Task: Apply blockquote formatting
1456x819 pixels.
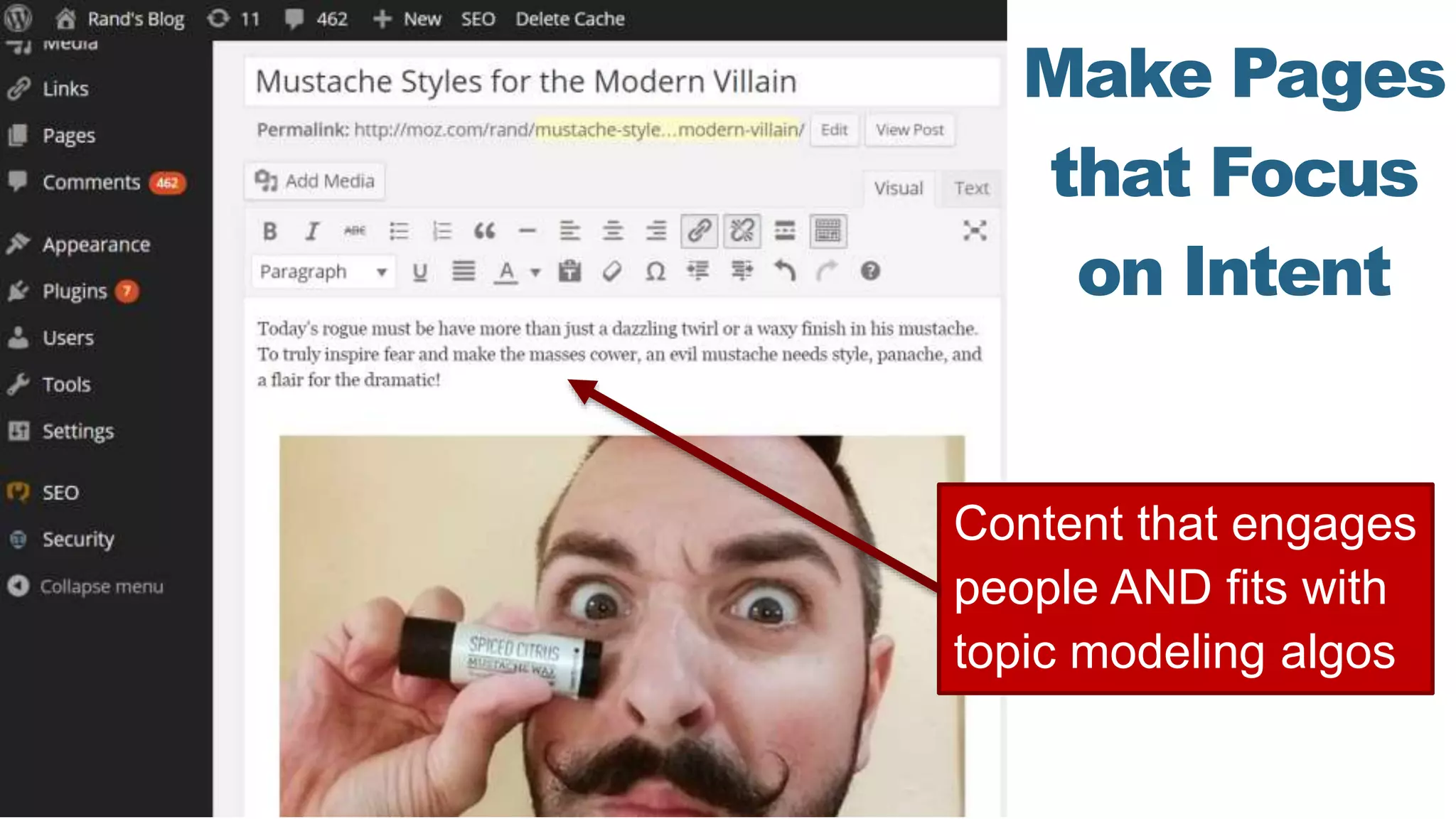Action: point(484,231)
